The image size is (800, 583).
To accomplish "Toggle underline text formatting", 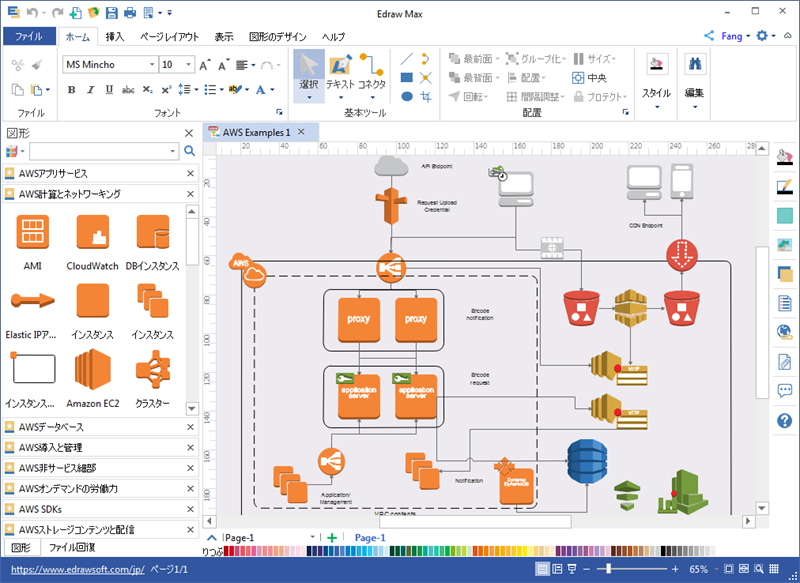I will pos(110,90).
